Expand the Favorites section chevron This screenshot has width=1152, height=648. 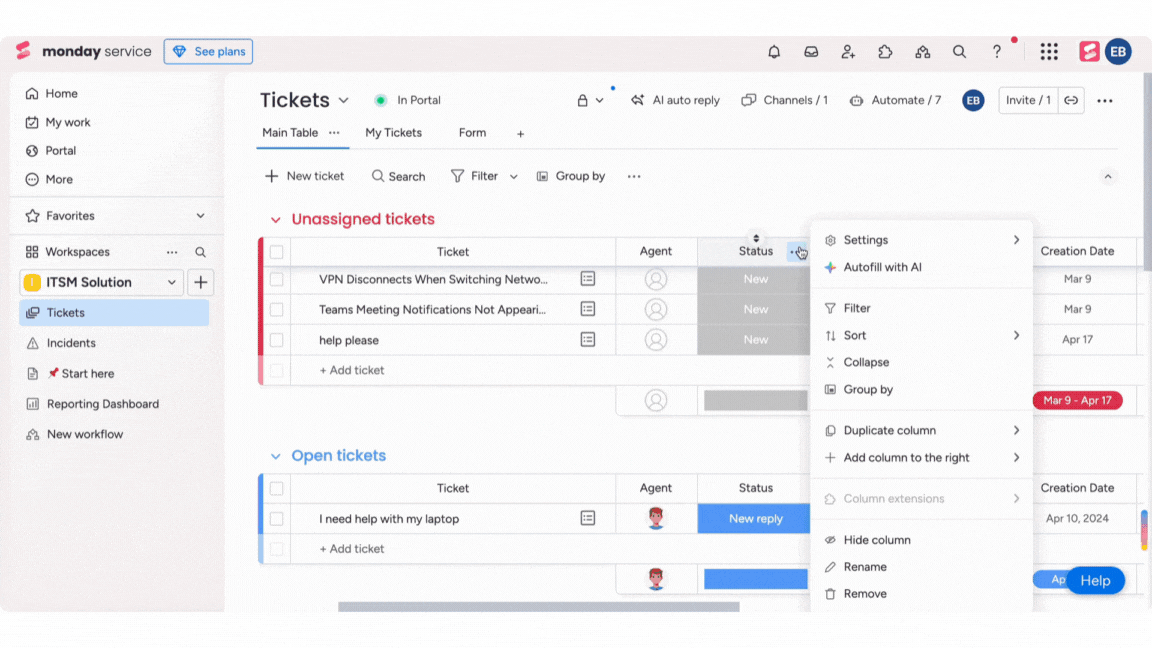[x=201, y=216]
